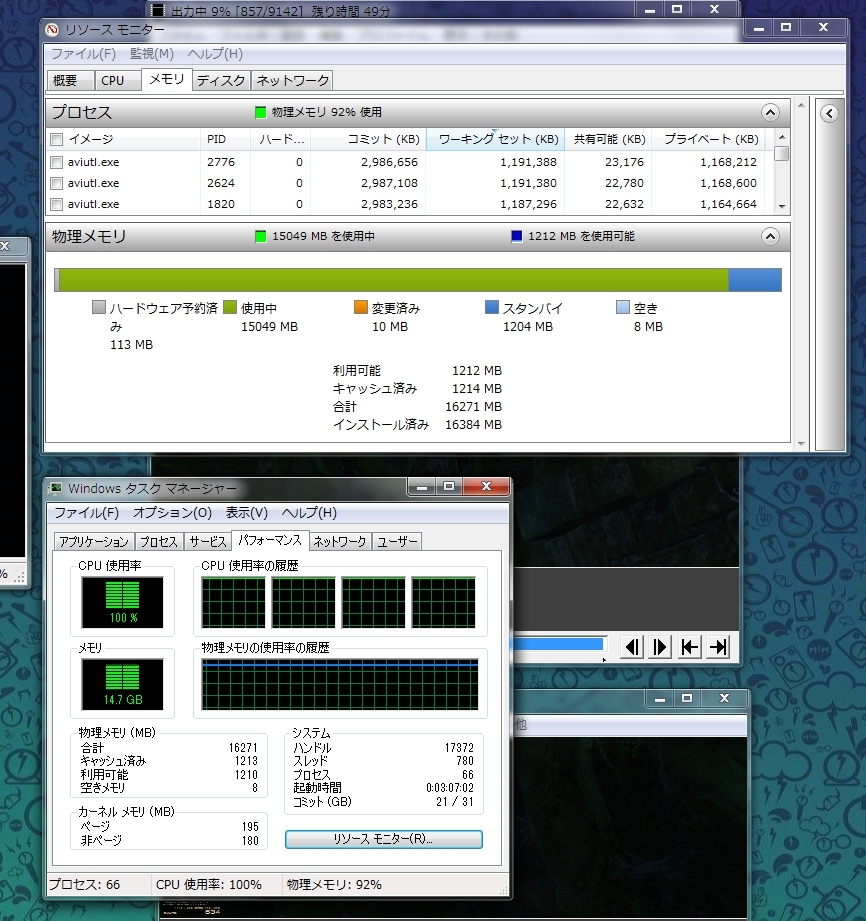Tick the checkbox for aviutl.exe PID 2624

57,183
